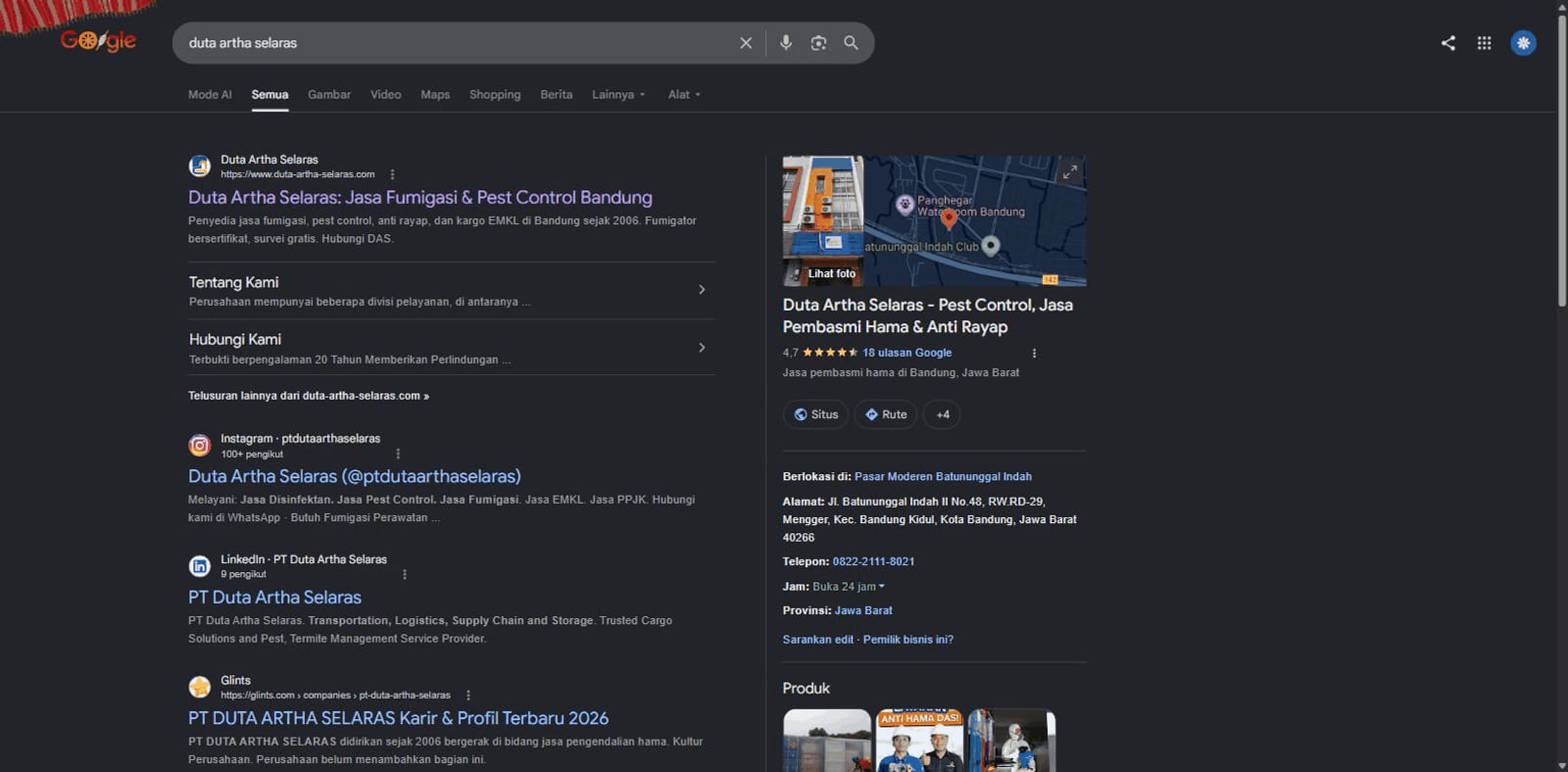The image size is (1568, 772).
Task: Switch to the Gambar tab
Action: (x=329, y=95)
